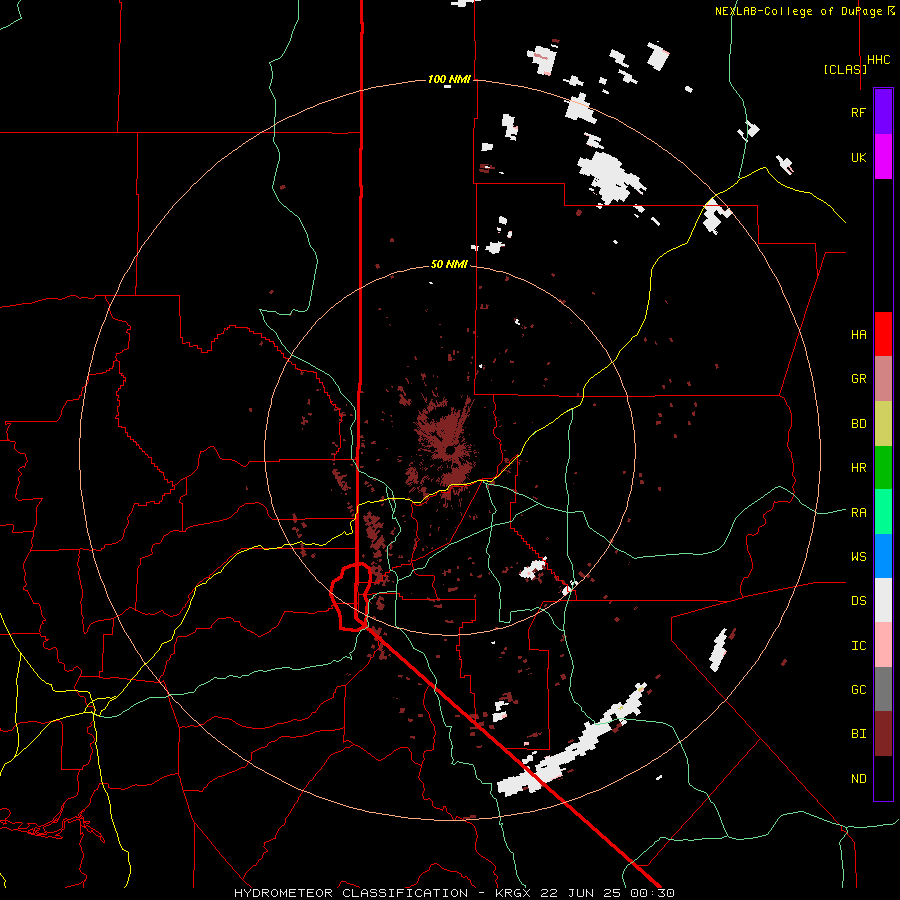The width and height of the screenshot is (900, 900).
Task: Click the BI brown legend swatch
Action: click(x=883, y=734)
